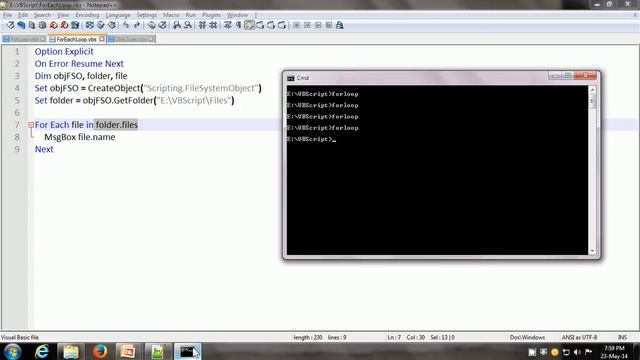
Task: Close the ForEachLoop.vbs tab
Action: pos(102,39)
